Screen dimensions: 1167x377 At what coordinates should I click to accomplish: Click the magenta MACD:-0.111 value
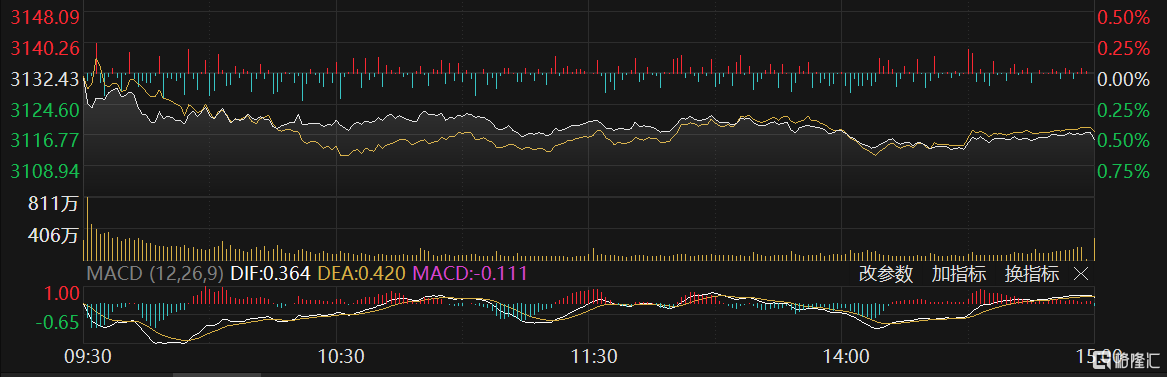pyautogui.click(x=470, y=274)
